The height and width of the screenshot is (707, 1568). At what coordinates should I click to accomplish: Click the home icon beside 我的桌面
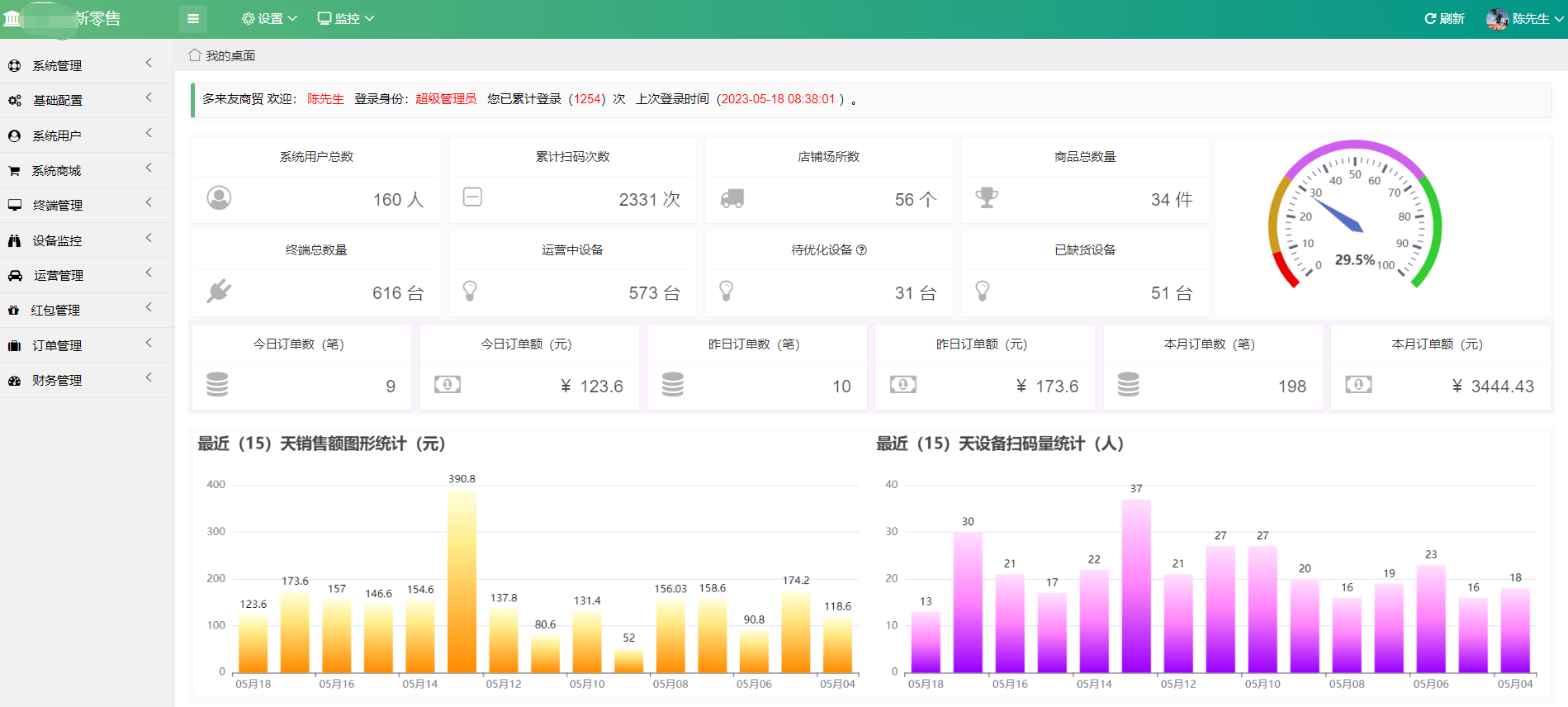(195, 55)
